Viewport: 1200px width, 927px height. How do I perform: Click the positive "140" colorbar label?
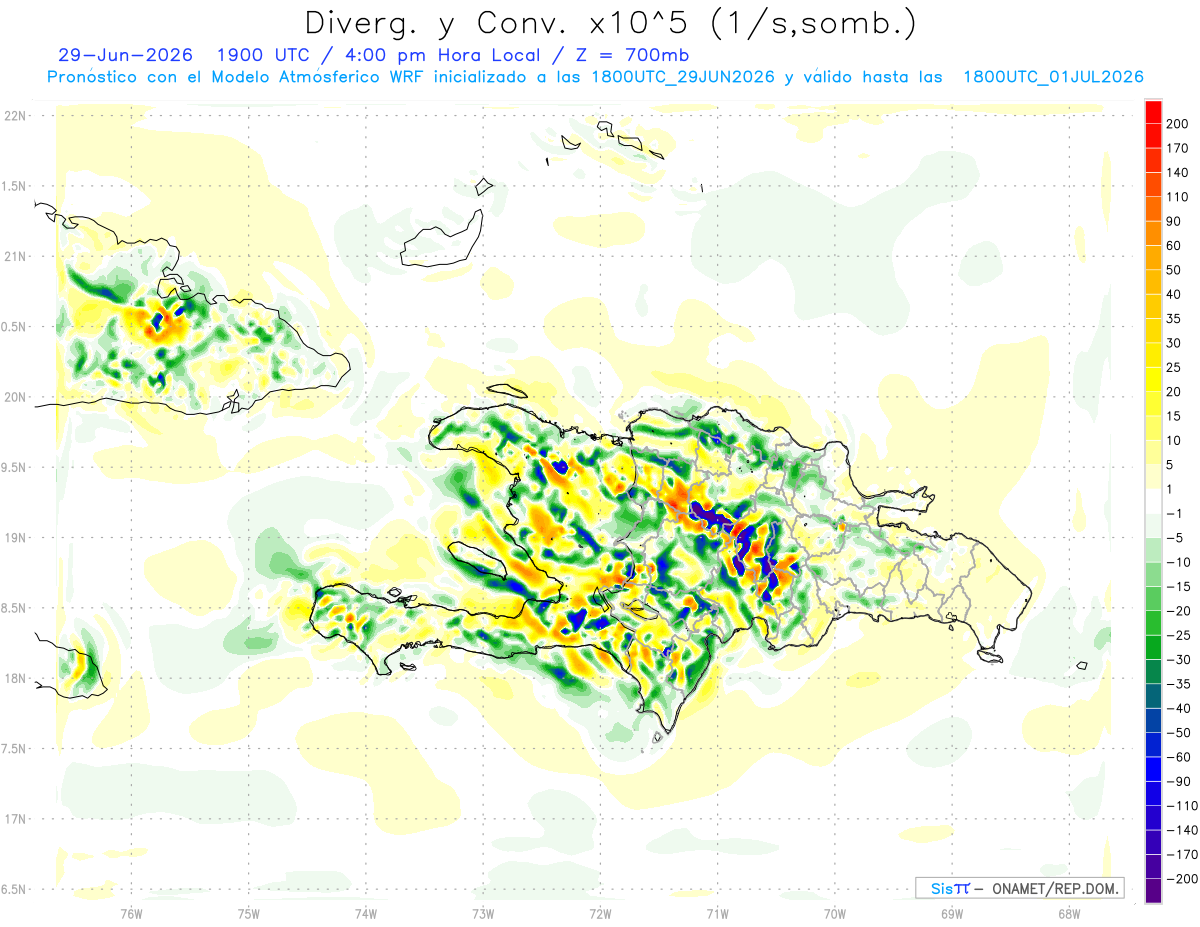[x=1177, y=173]
